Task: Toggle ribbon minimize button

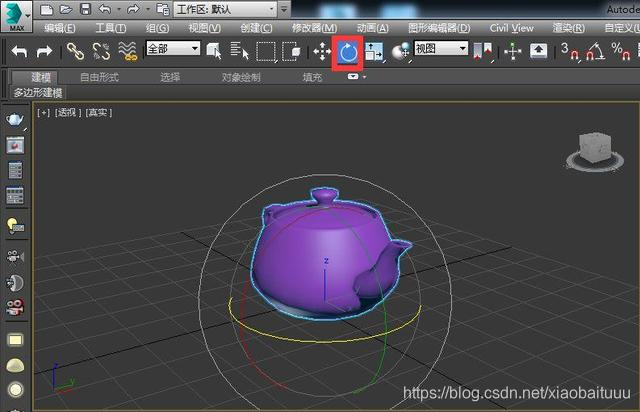Action: pos(353,77)
